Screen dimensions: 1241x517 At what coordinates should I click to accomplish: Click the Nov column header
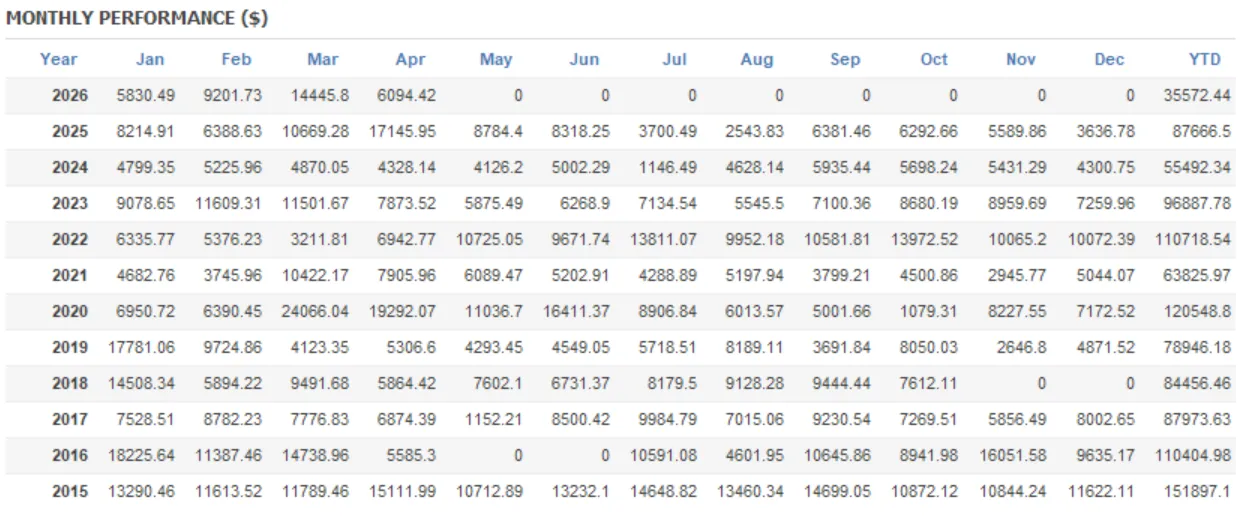coord(1021,59)
